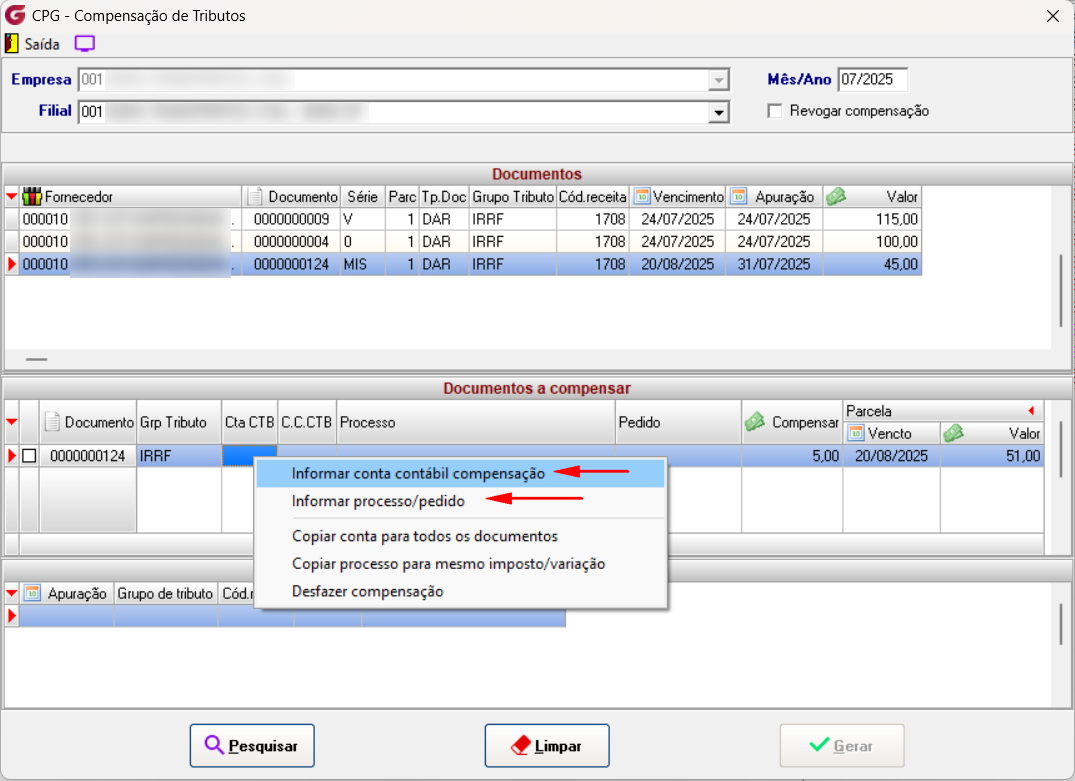
Task: Select document row 0000000004 valued 100,00
Action: pos(470,242)
